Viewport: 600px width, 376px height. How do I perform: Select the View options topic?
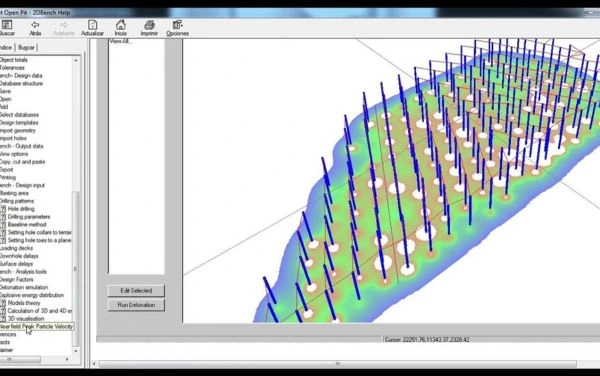[14, 154]
